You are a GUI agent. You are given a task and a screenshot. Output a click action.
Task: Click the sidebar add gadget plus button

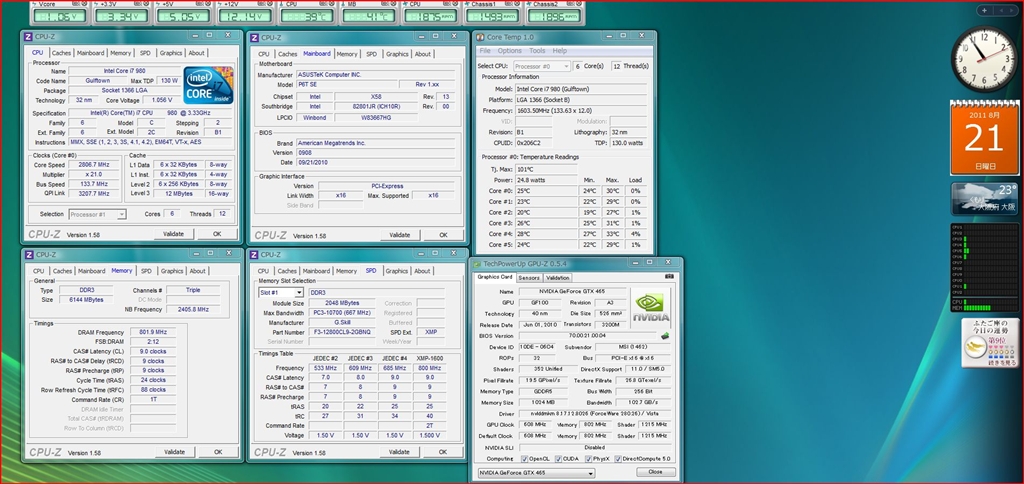click(x=984, y=11)
